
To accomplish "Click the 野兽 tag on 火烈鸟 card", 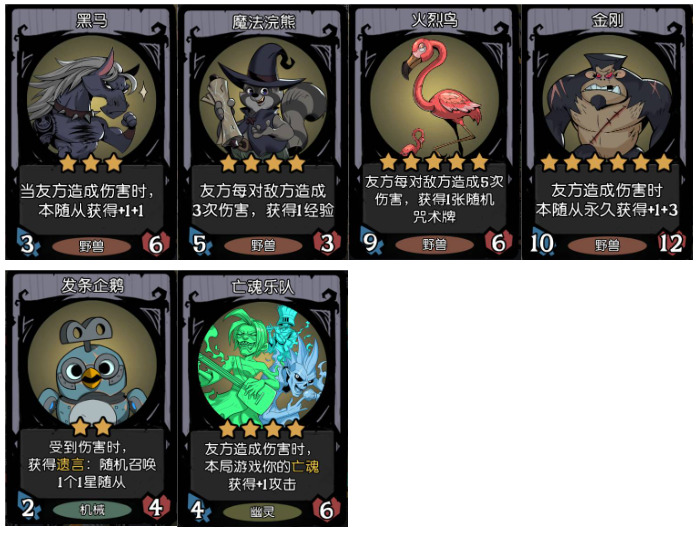I will click(x=434, y=244).
